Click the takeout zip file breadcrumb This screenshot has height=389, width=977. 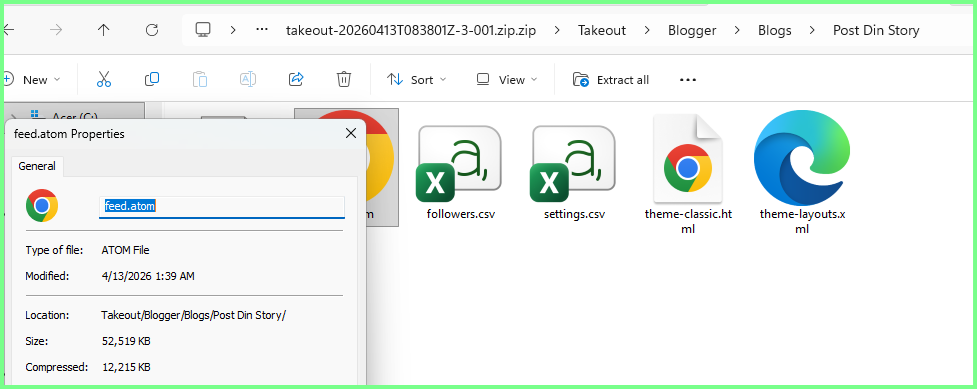point(411,30)
